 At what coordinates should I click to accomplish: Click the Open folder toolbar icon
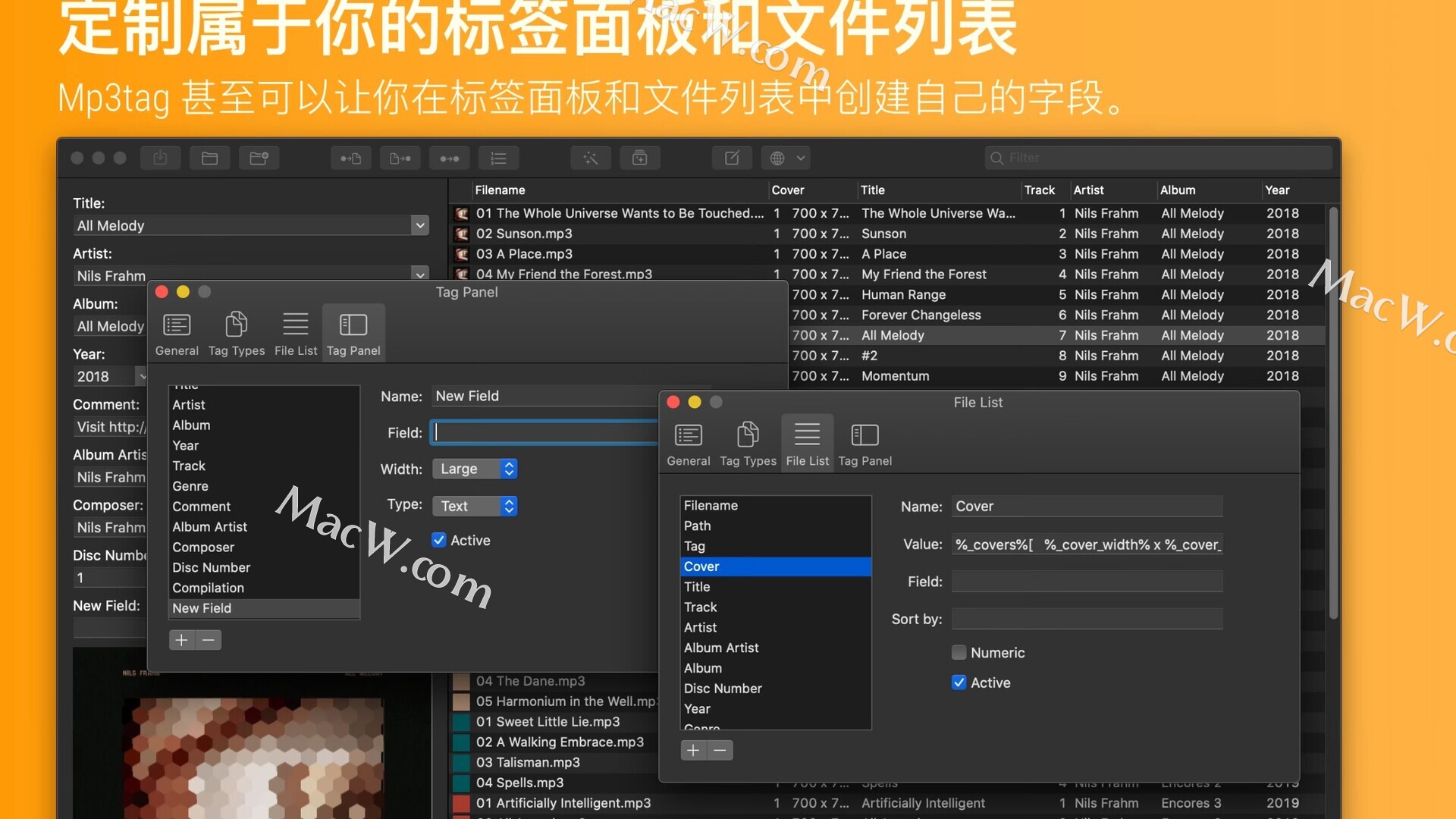coord(209,158)
